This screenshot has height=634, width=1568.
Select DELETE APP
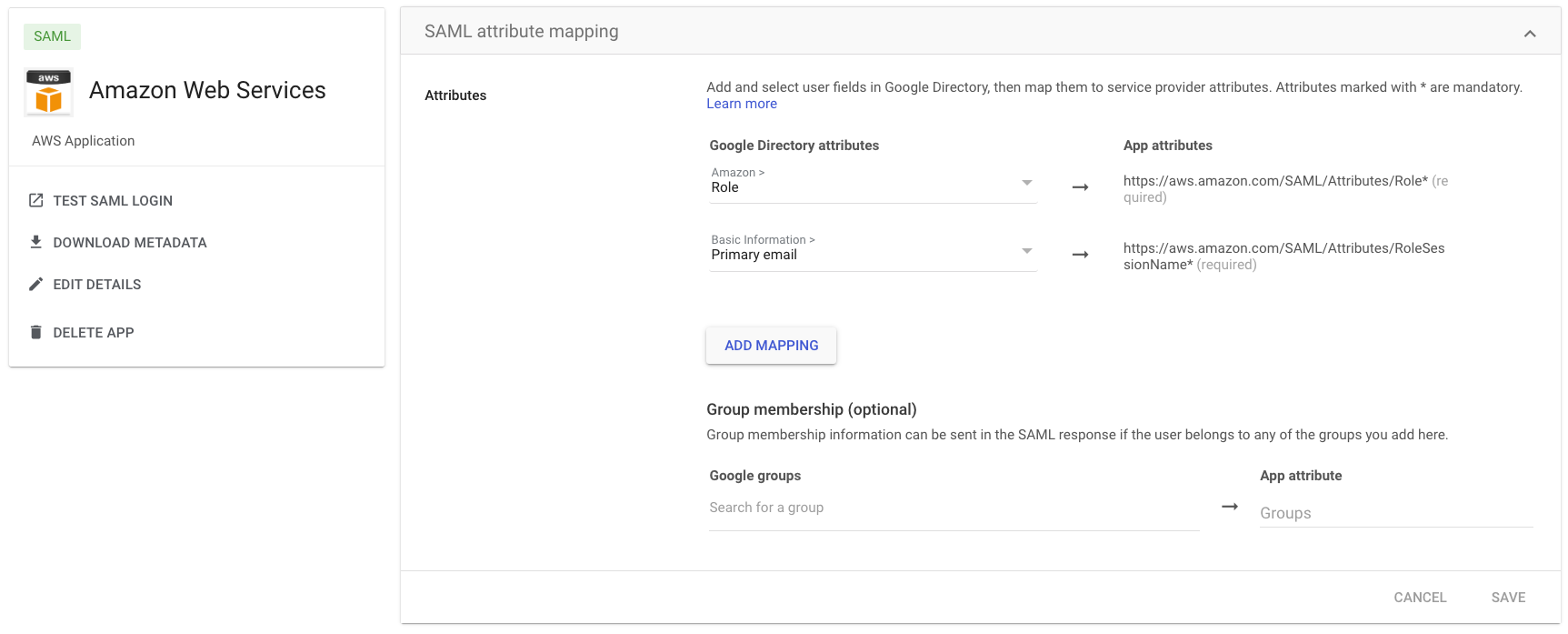point(94,333)
